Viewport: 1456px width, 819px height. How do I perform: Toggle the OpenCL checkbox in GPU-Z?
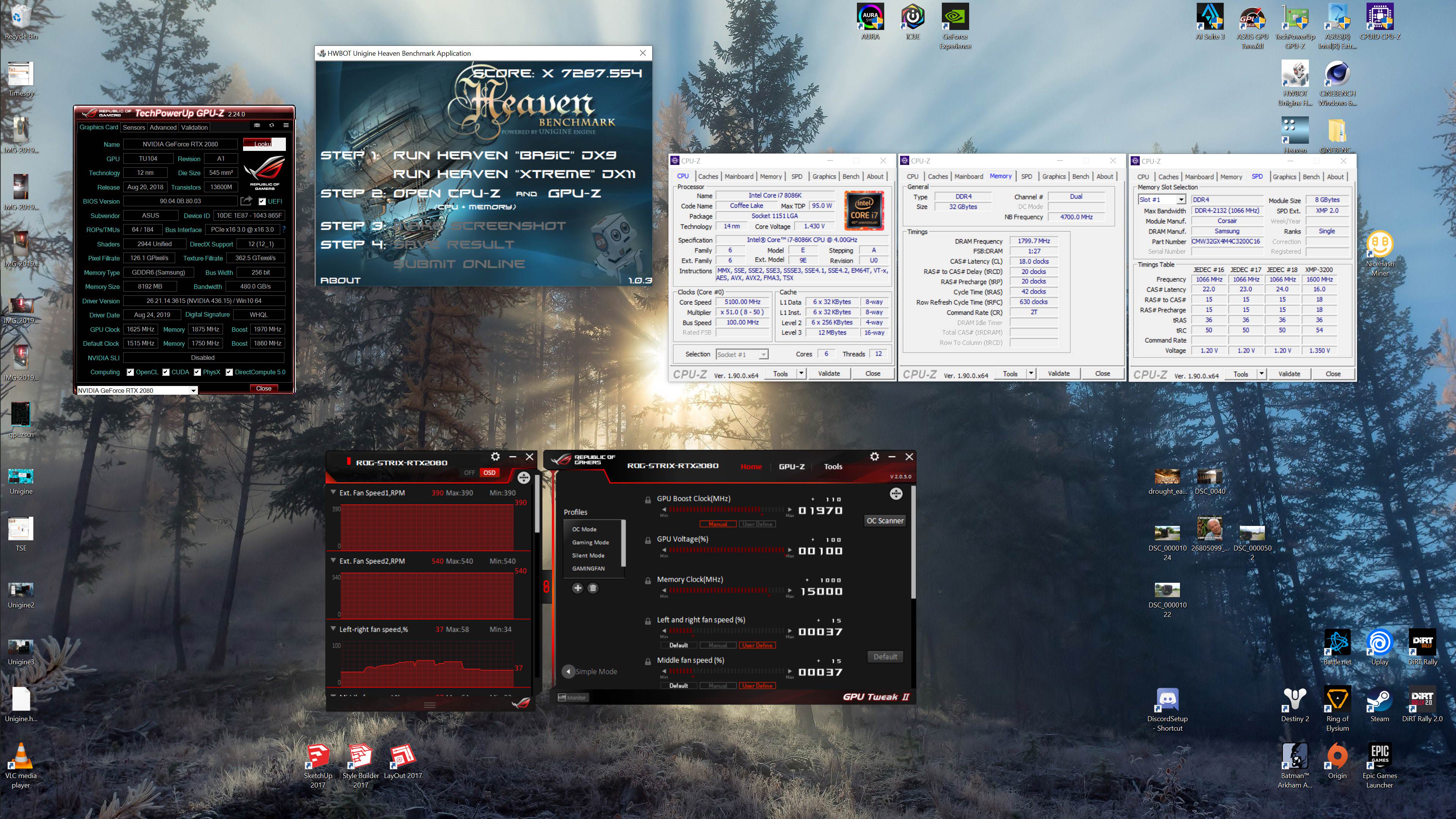[130, 372]
